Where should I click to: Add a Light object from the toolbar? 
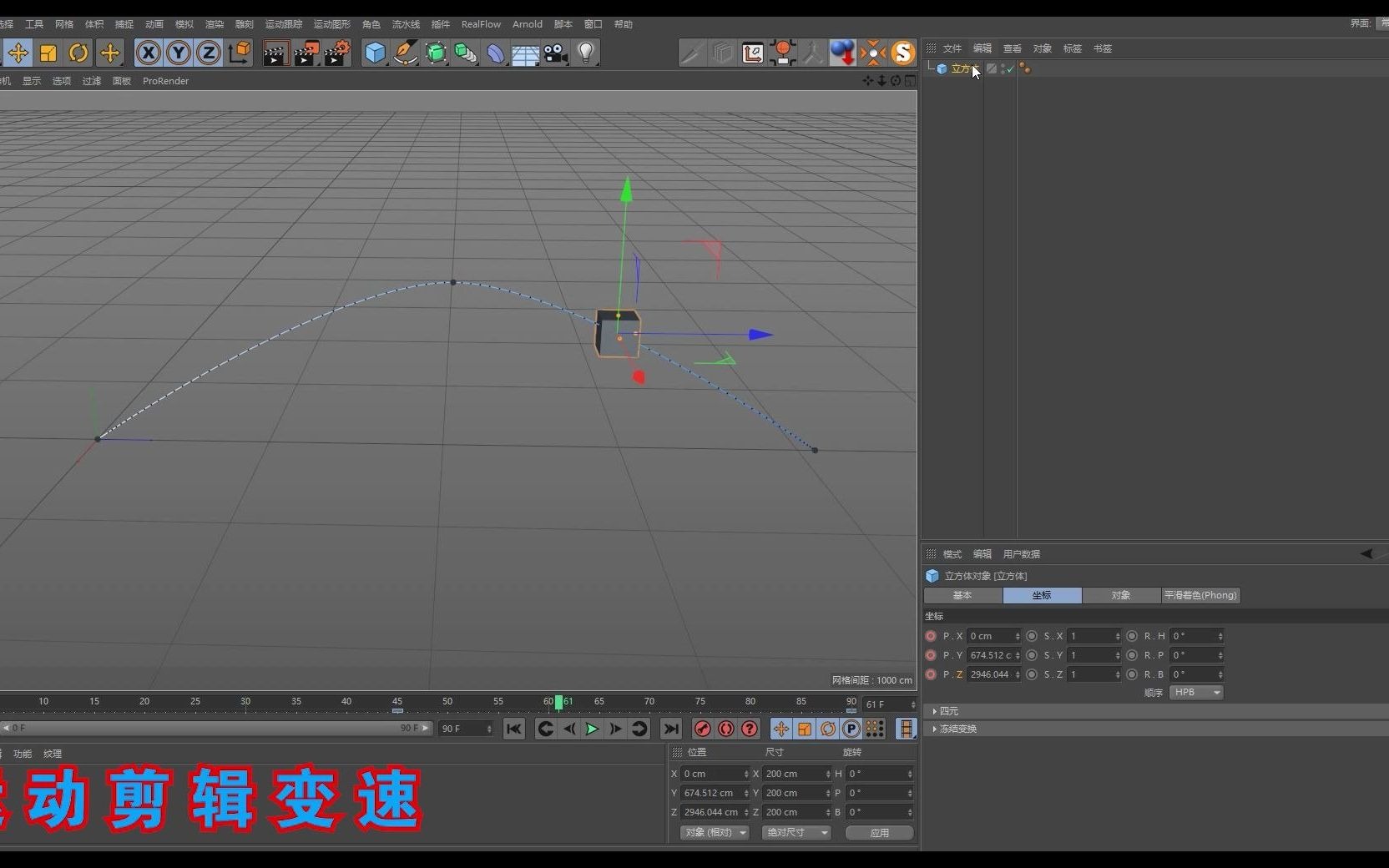[587, 53]
